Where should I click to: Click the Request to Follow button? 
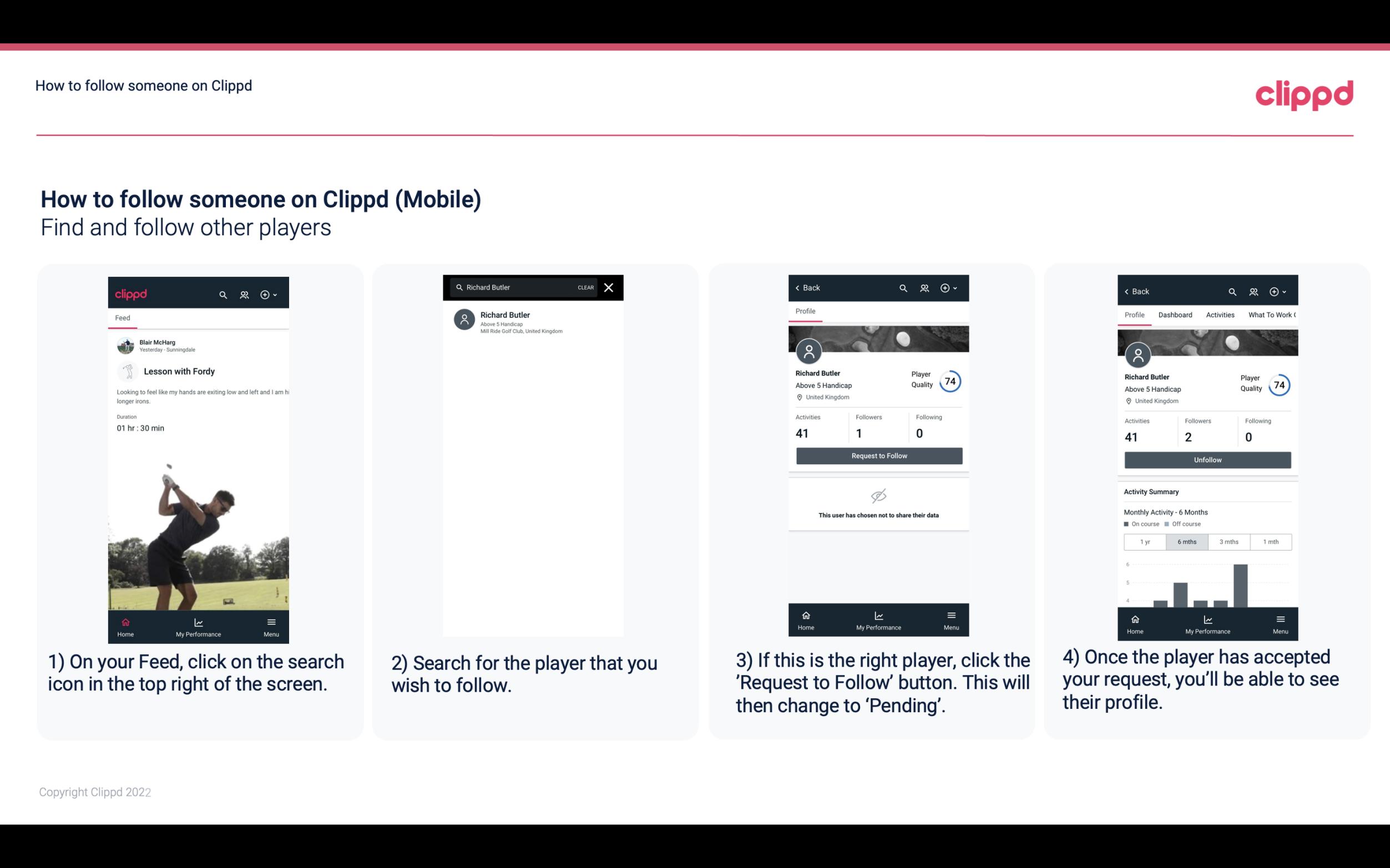click(x=878, y=456)
